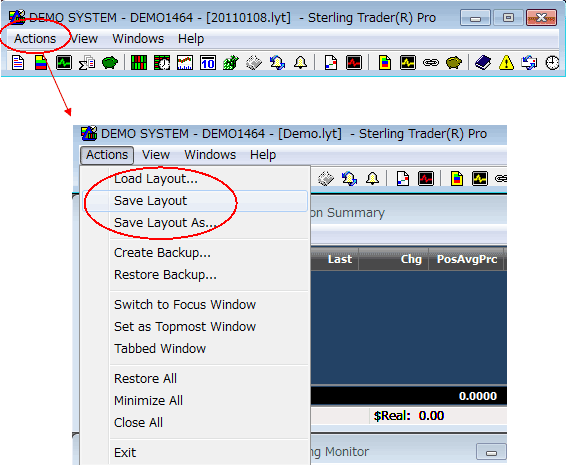Click bell with refresh arrows in Demo.lyt window

(x=349, y=179)
